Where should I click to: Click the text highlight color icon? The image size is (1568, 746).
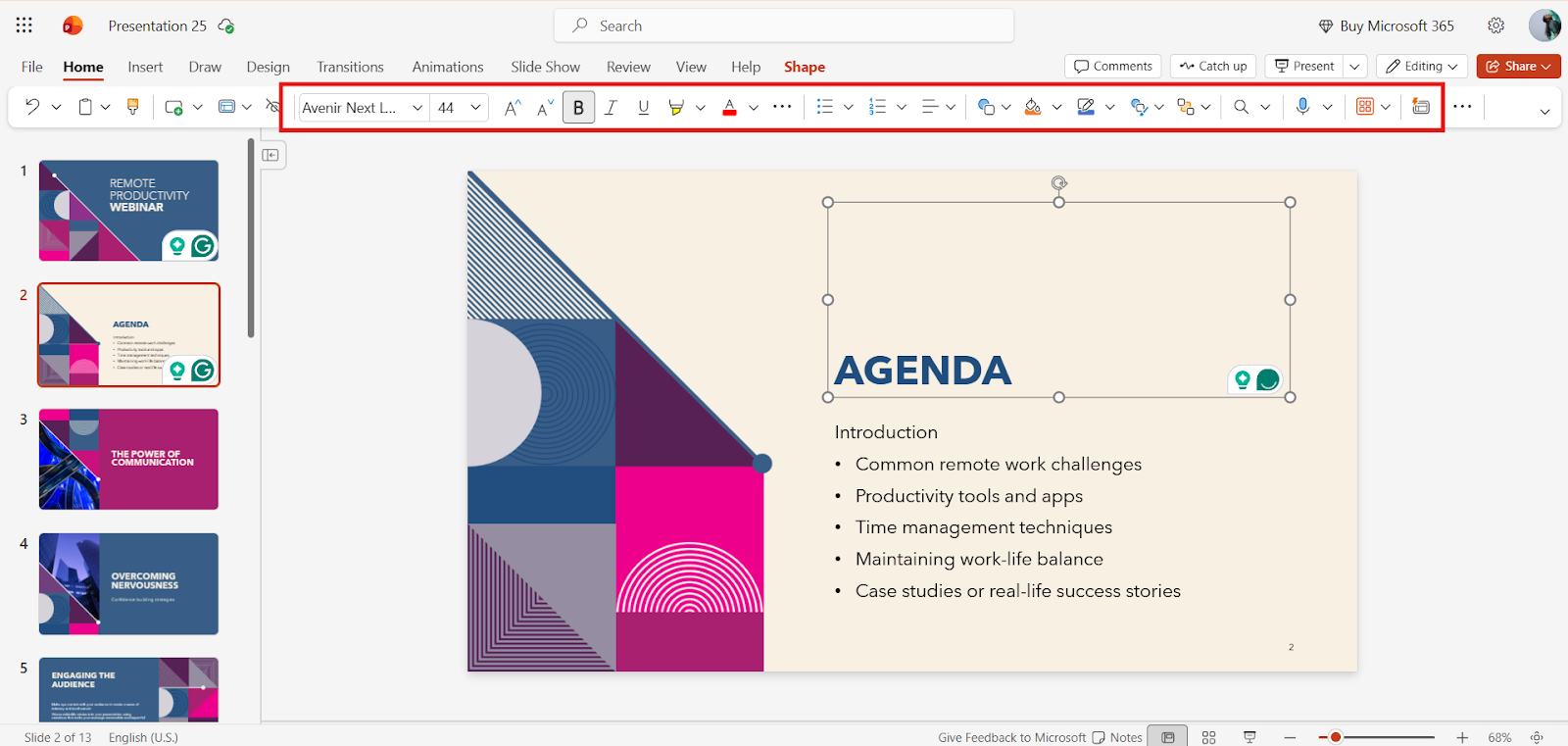[675, 108]
